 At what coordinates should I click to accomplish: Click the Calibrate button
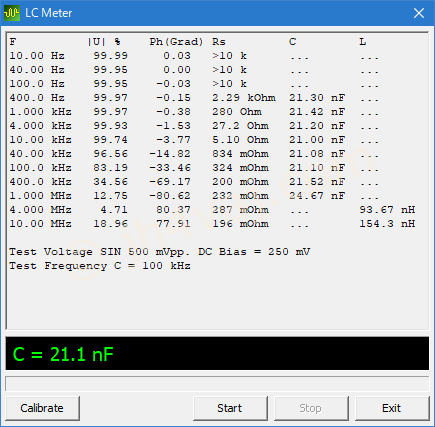point(42,408)
